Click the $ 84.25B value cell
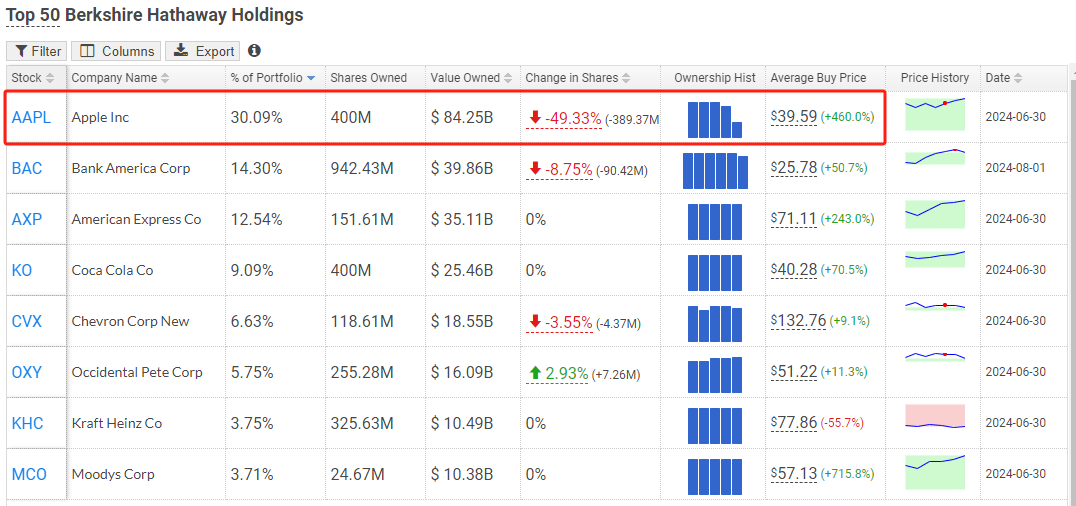This screenshot has height=506, width=1076. pyautogui.click(x=462, y=118)
